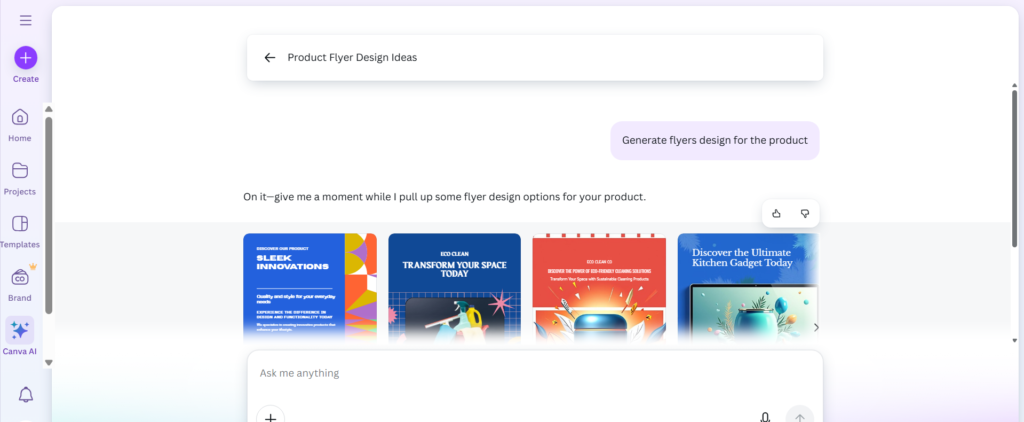Give thumbs up to response
This screenshot has width=1024, height=422.
coord(777,213)
